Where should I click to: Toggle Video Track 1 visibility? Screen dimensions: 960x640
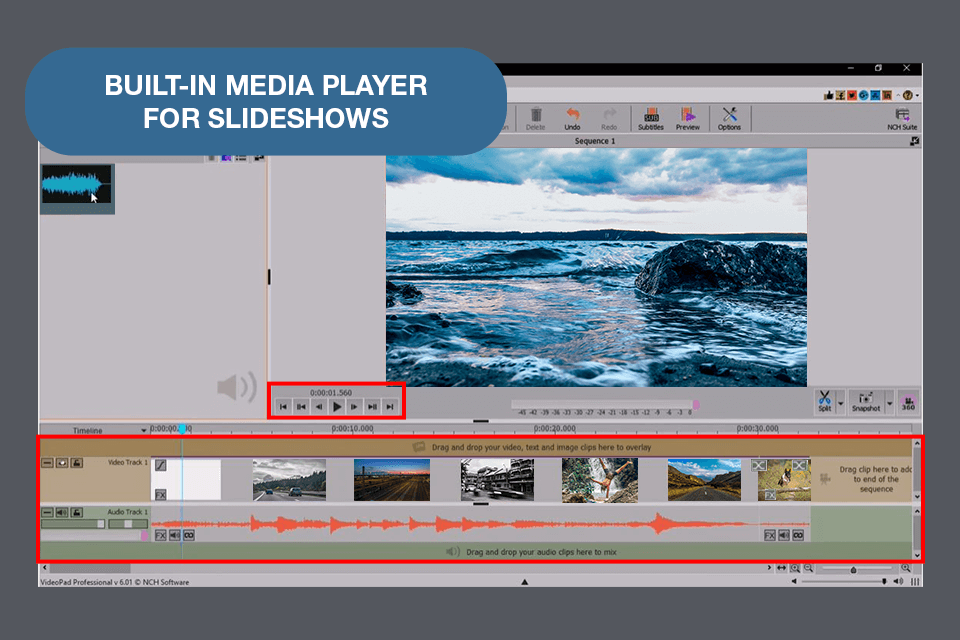62,462
